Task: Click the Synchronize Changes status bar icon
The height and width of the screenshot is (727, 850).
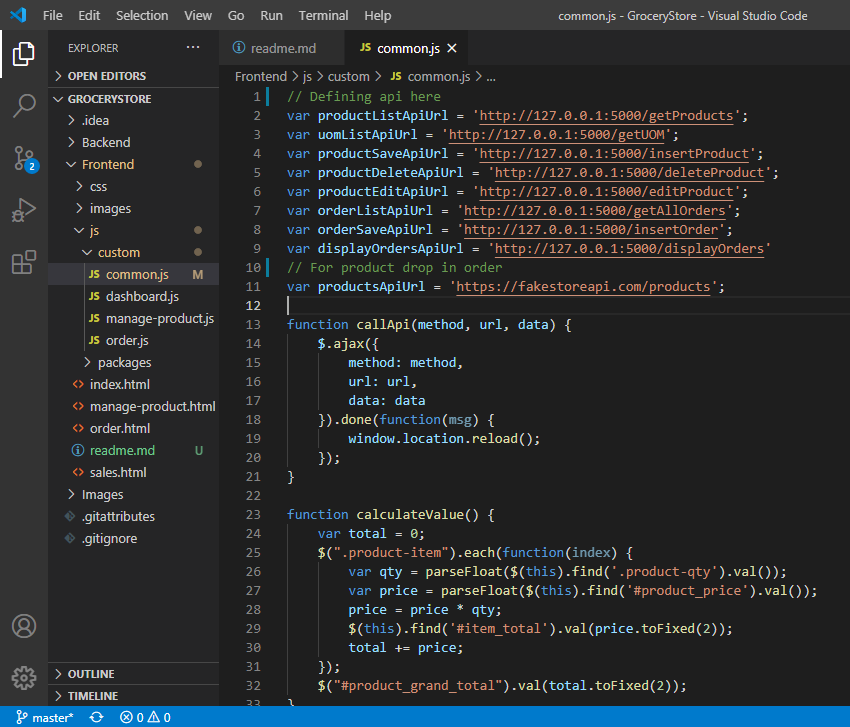Action: coord(96,717)
